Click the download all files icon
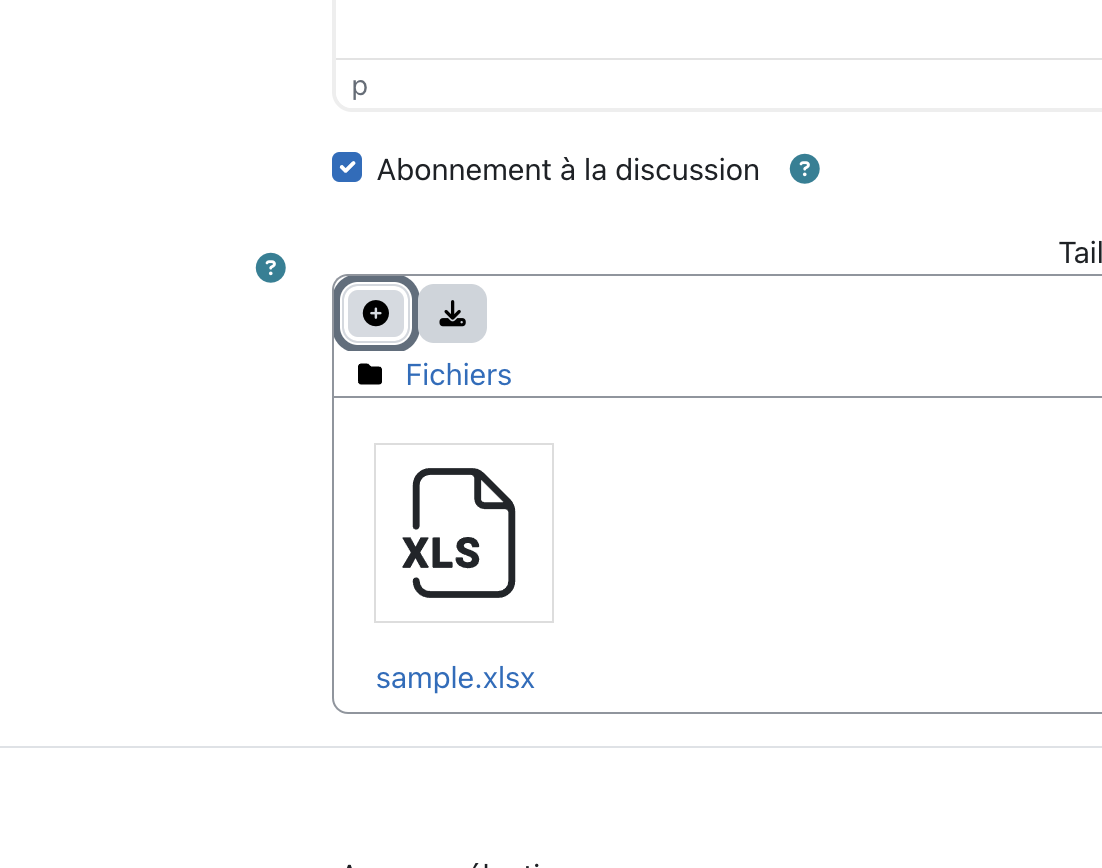 click(453, 313)
